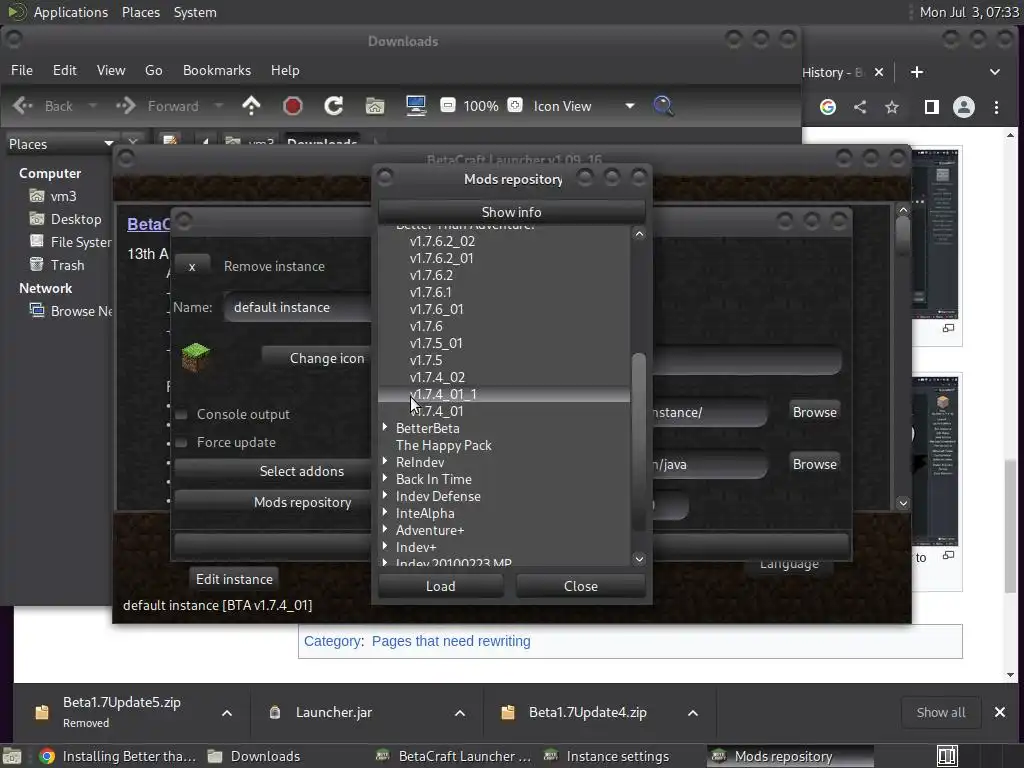Open the Help menu
This screenshot has width=1024, height=768.
pyautogui.click(x=285, y=70)
